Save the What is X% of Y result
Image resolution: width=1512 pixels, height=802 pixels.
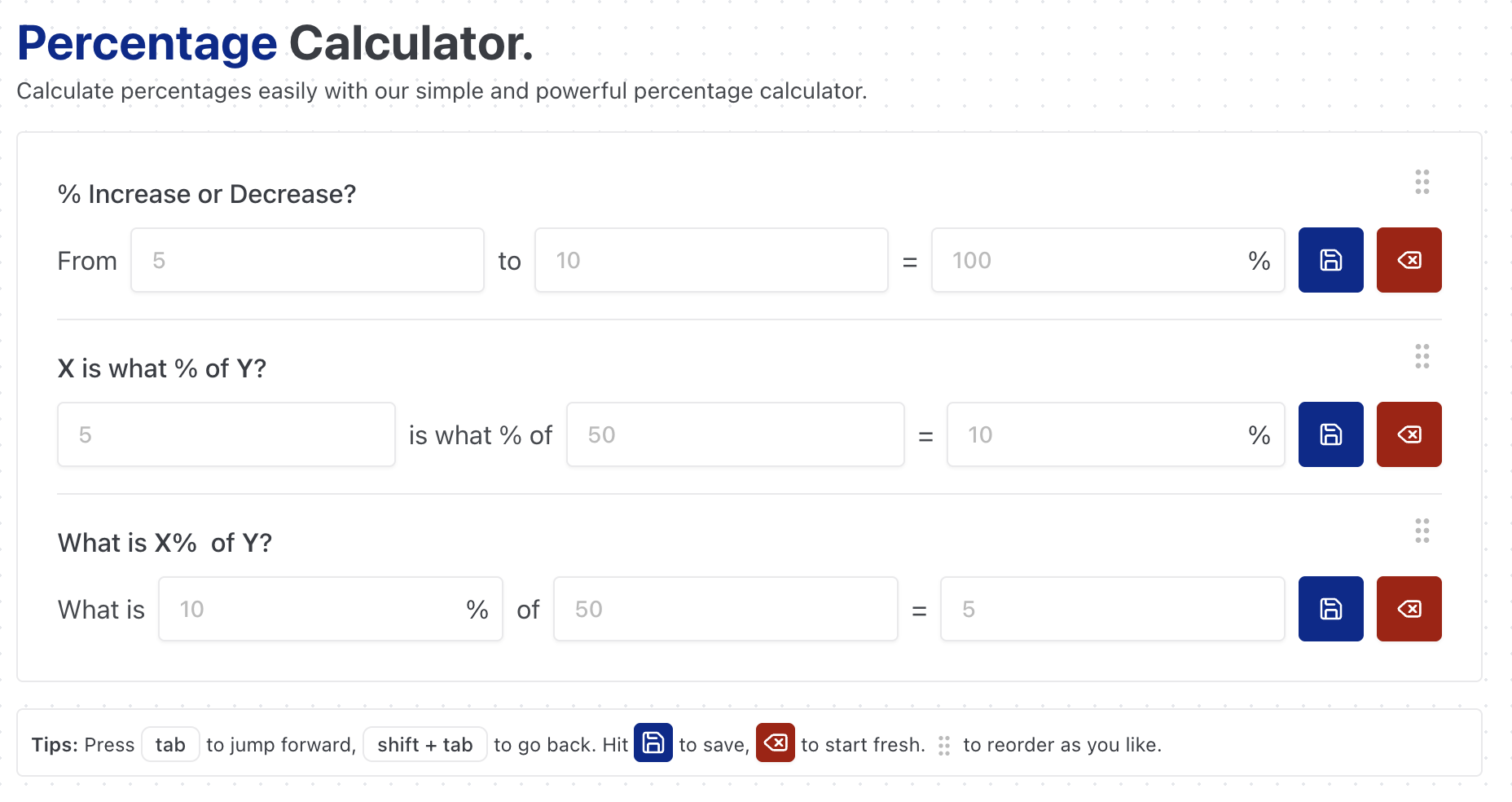click(1330, 609)
